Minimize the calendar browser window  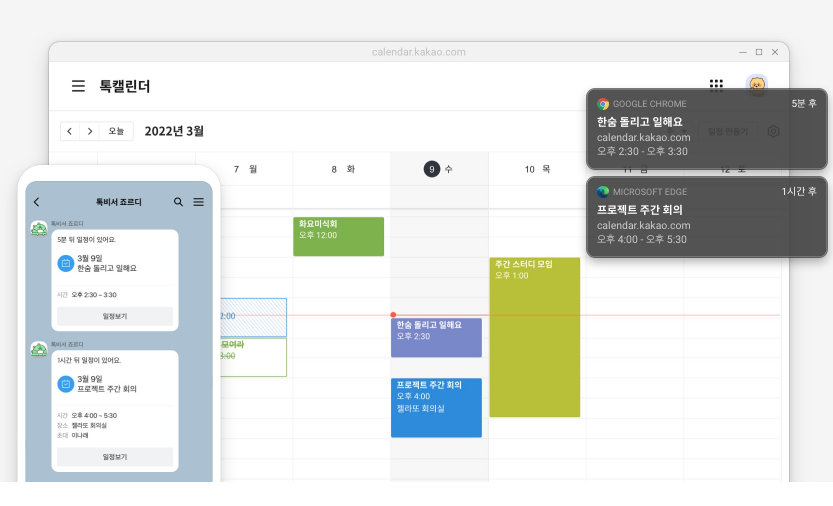(x=743, y=52)
